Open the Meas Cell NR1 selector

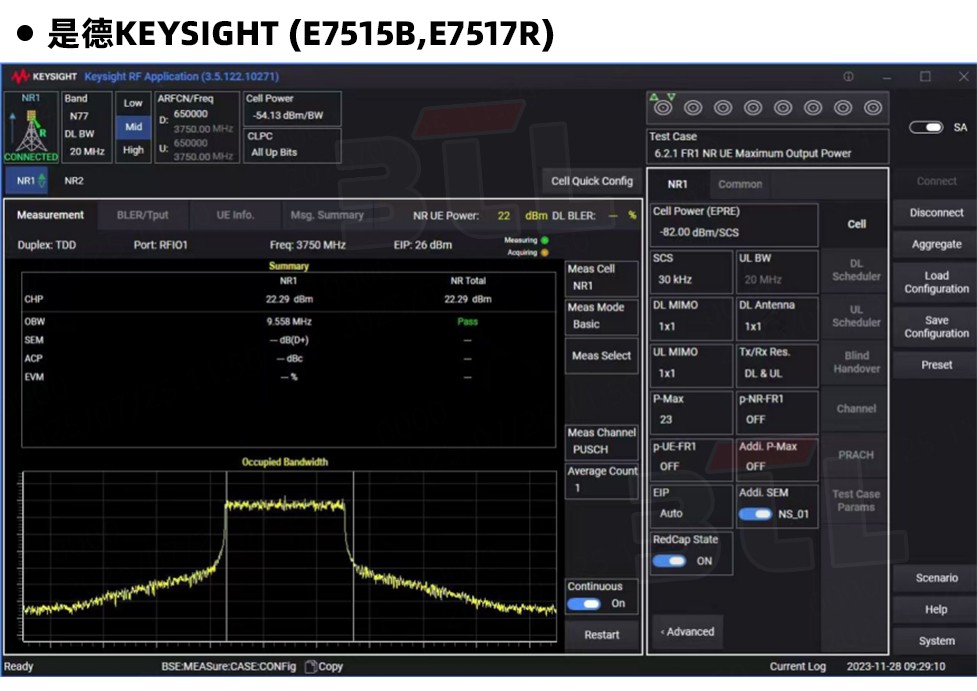(601, 278)
